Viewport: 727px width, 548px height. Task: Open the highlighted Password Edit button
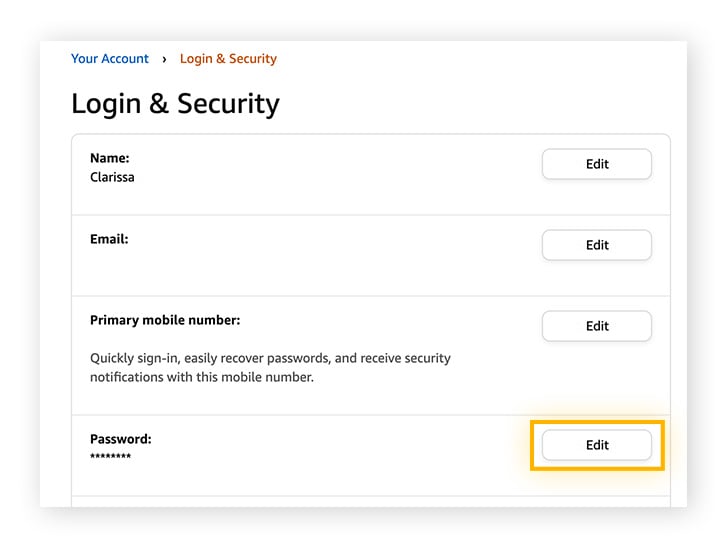tap(597, 445)
